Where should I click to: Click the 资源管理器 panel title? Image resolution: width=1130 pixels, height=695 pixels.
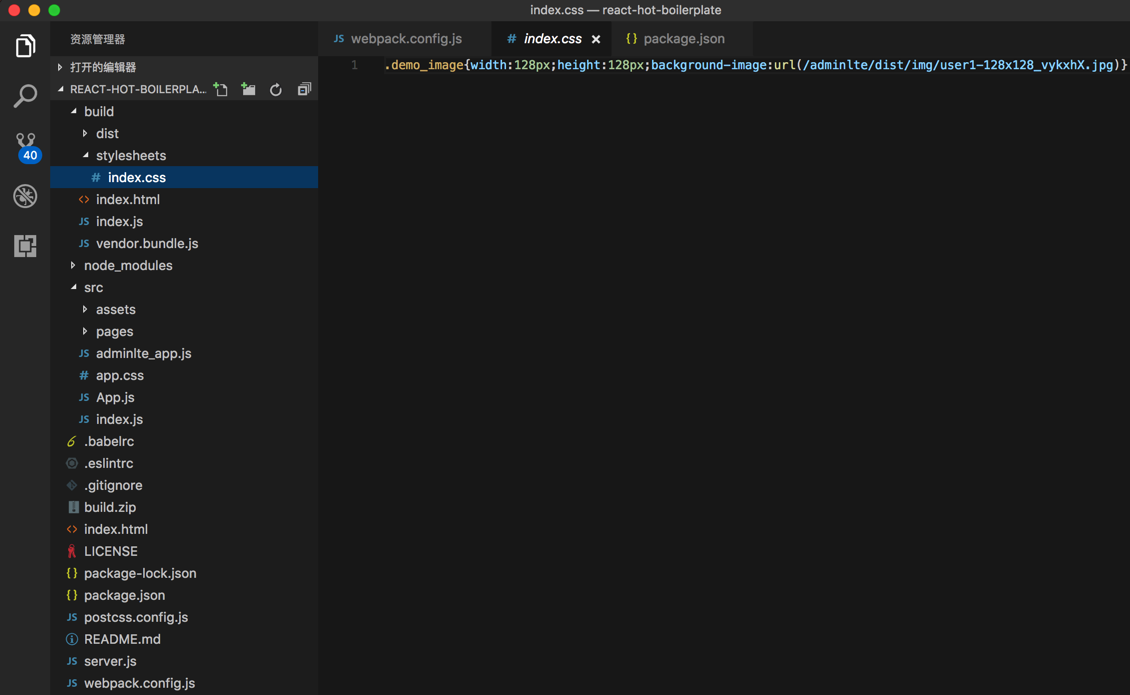(x=97, y=40)
